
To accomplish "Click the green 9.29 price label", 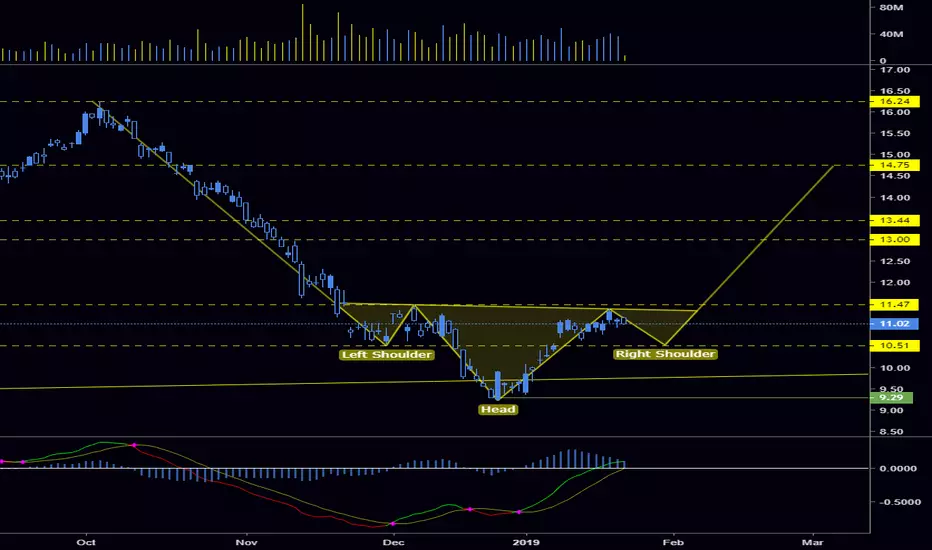I will [891, 398].
